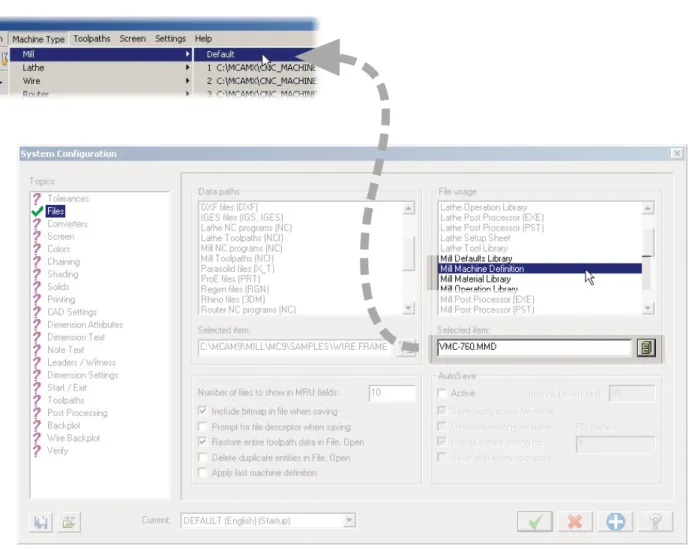689x549 pixels.
Task: Select the CAD Settings topic
Action: (72, 312)
